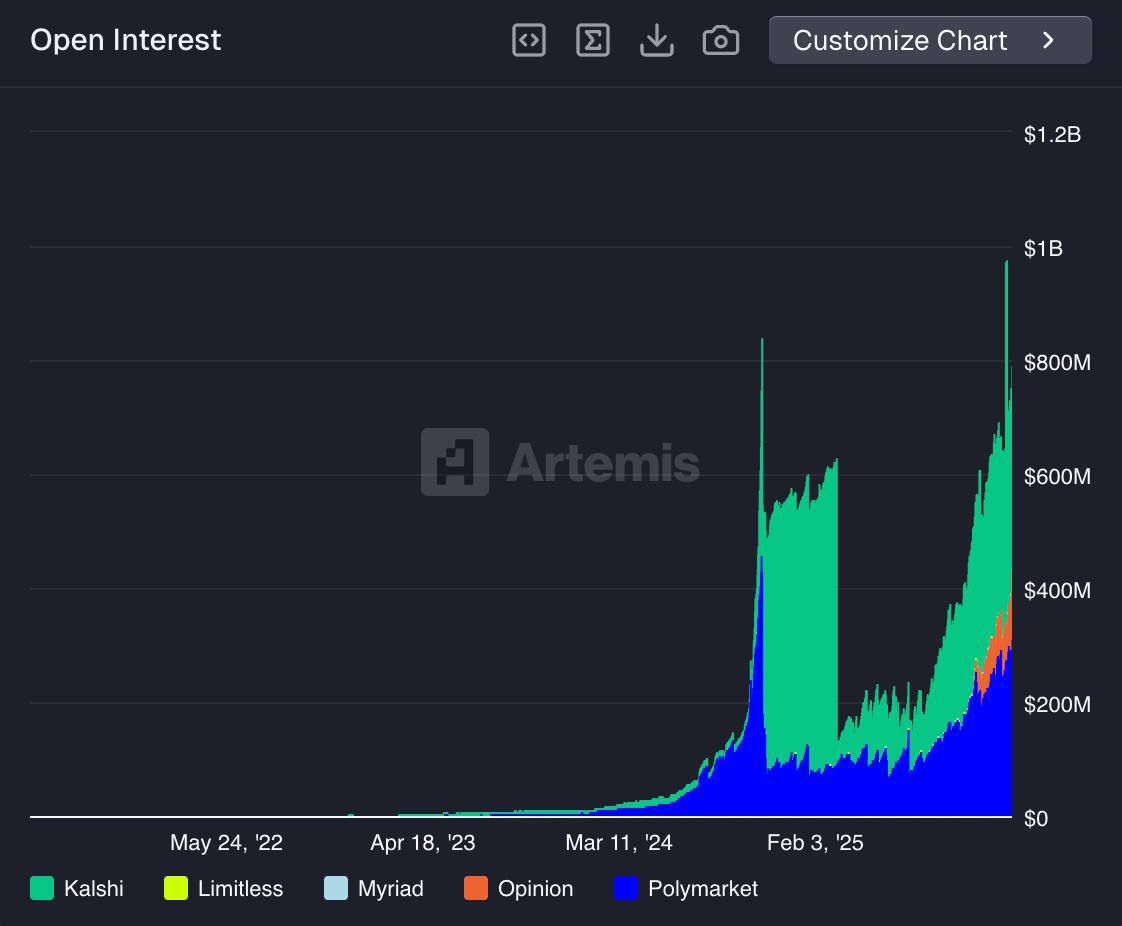Image resolution: width=1122 pixels, height=926 pixels.
Task: Click the $200M axis label
Action: [x=1057, y=704]
